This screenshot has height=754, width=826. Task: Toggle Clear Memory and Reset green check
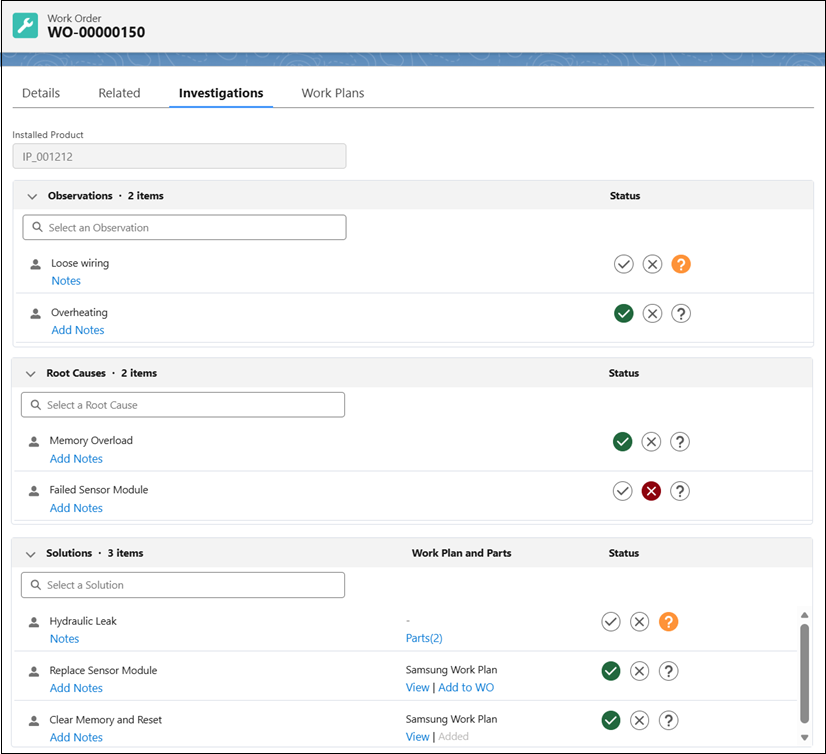point(611,720)
